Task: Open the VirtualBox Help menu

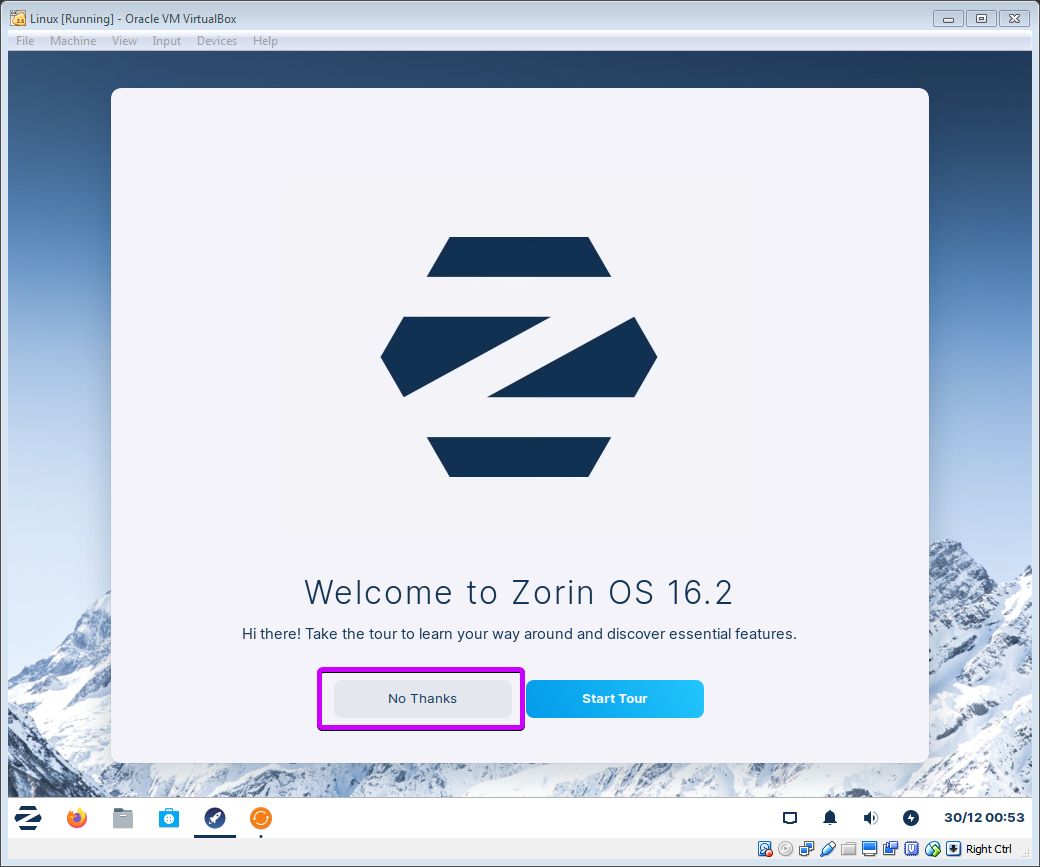Action: (x=265, y=40)
